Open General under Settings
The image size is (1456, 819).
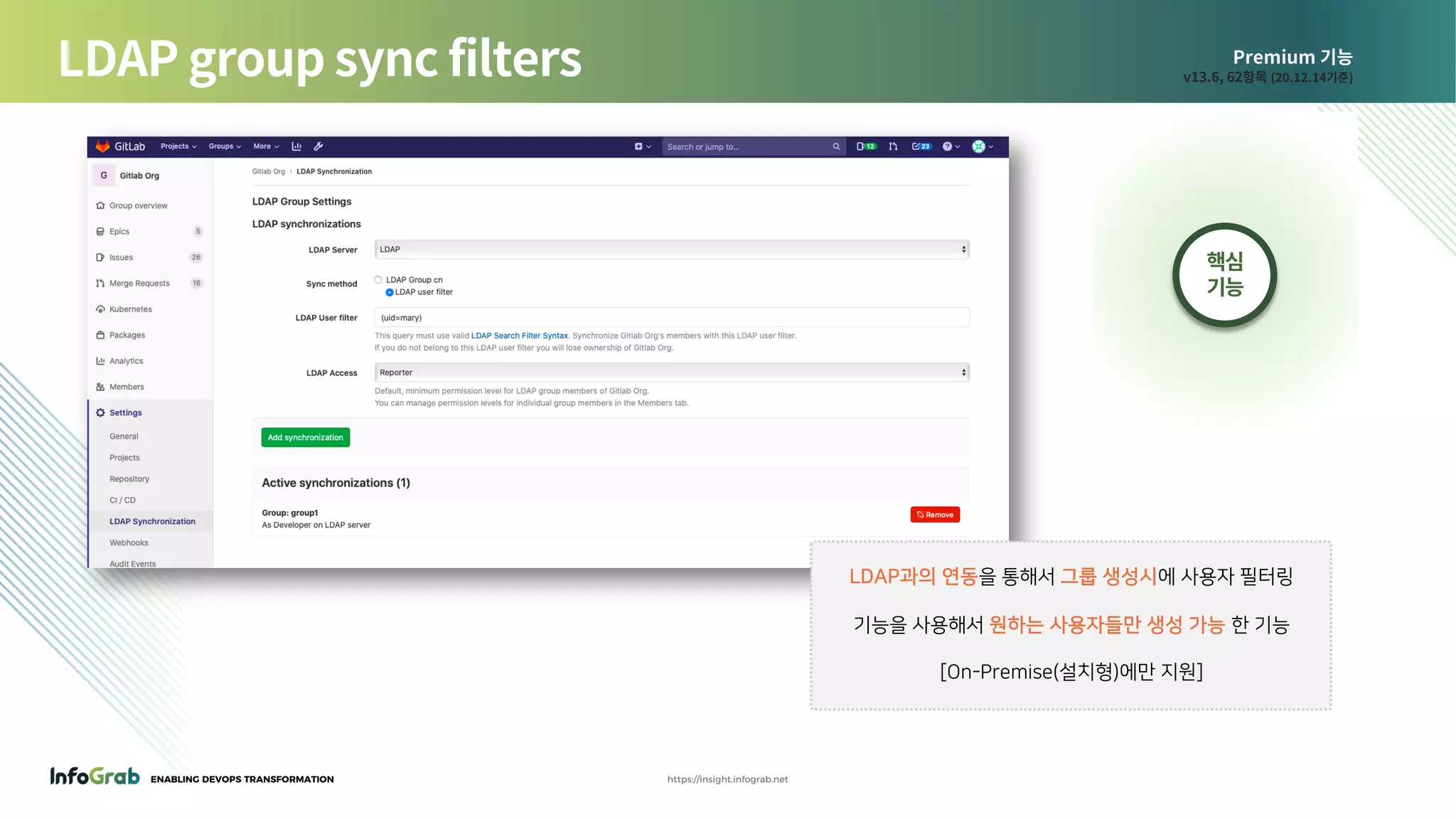coord(124,437)
